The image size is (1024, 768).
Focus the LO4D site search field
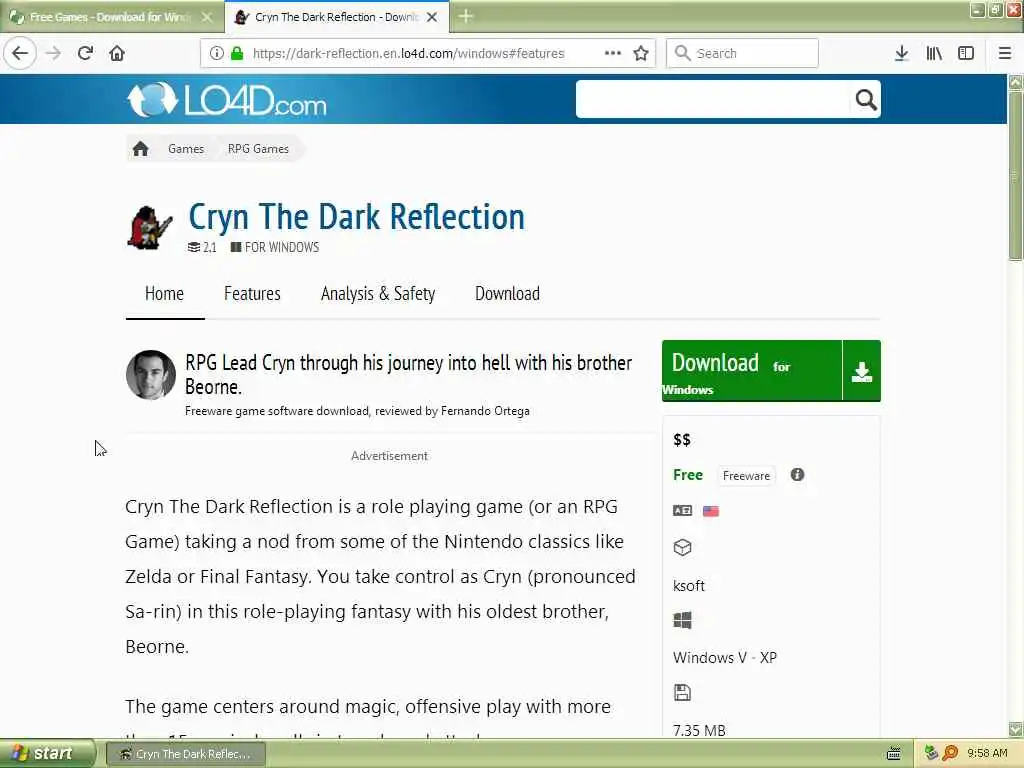click(714, 99)
